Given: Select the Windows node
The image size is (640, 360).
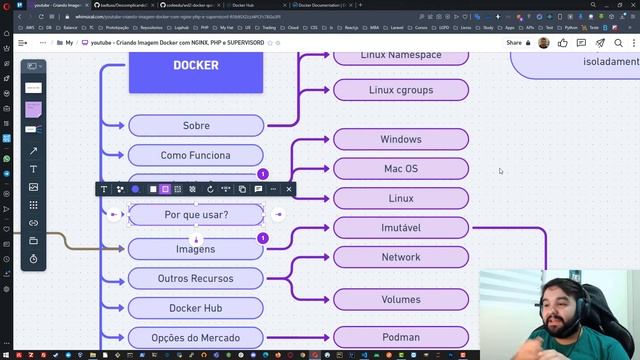Looking at the screenshot, I should (401, 140).
